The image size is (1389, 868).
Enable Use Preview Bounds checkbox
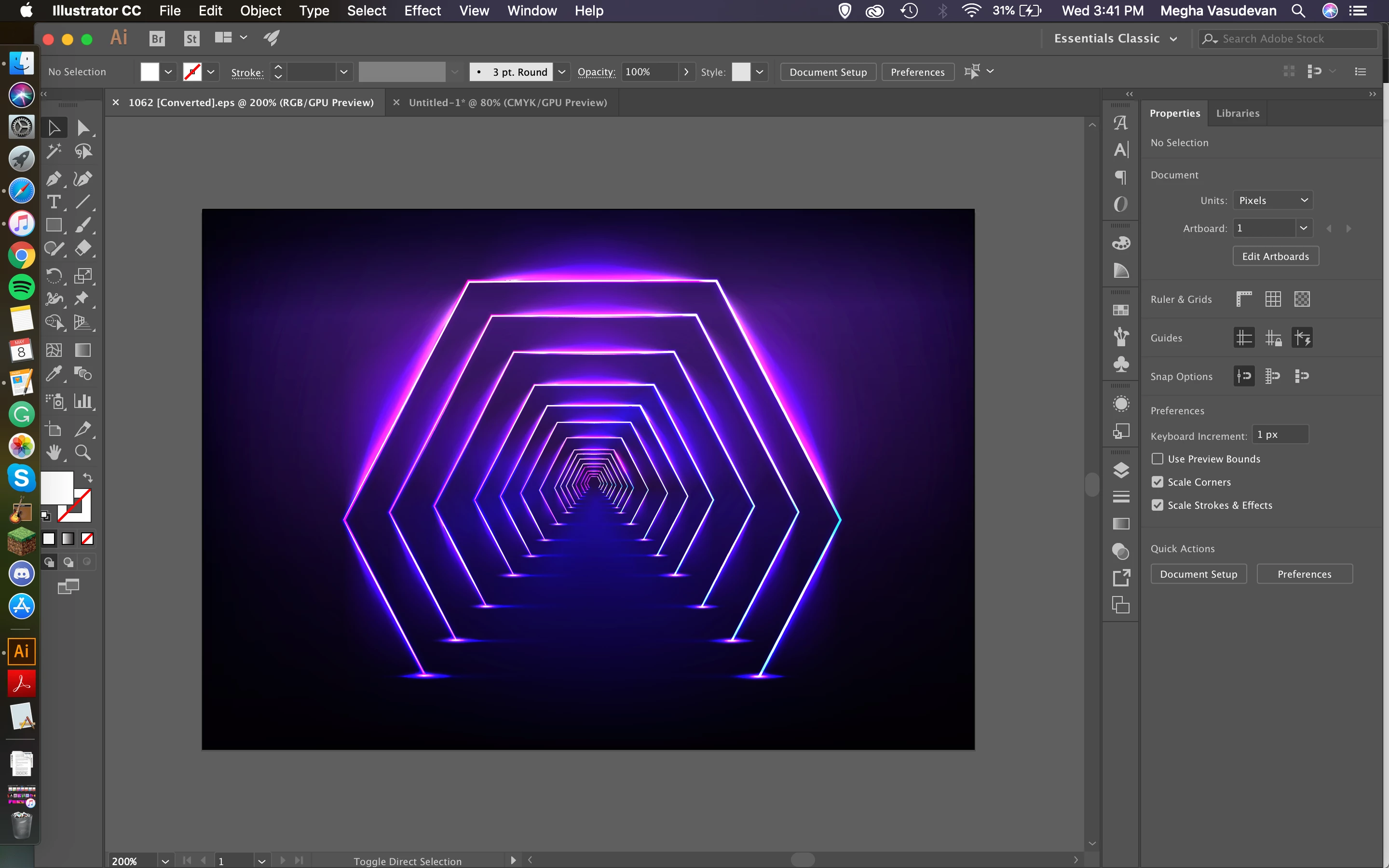click(1157, 459)
